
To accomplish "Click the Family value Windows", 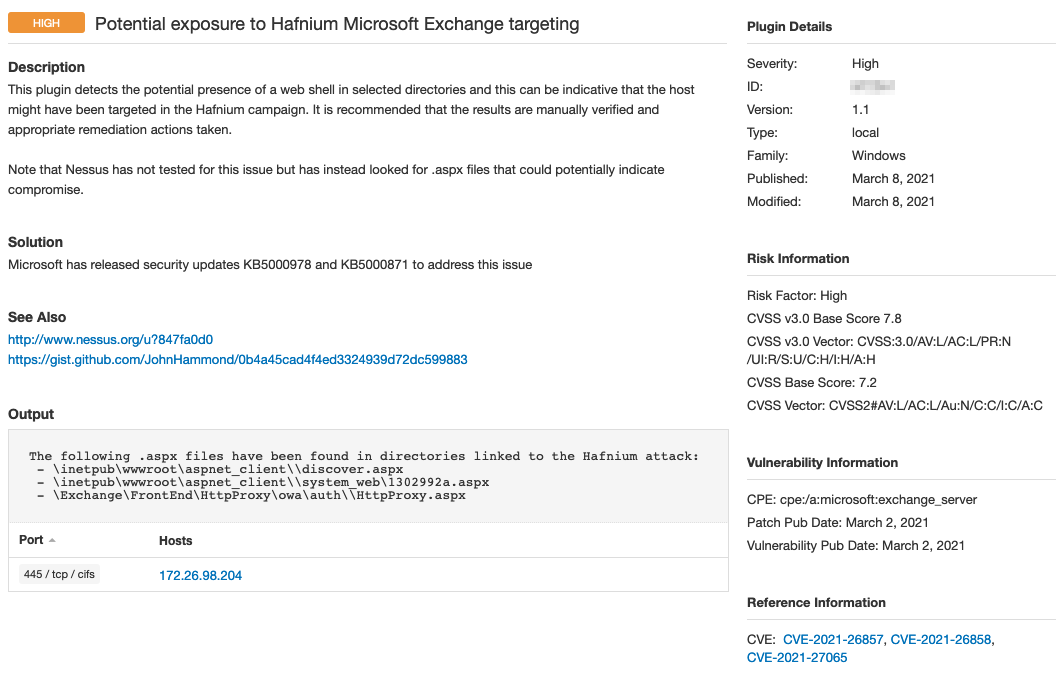I will pos(879,156).
